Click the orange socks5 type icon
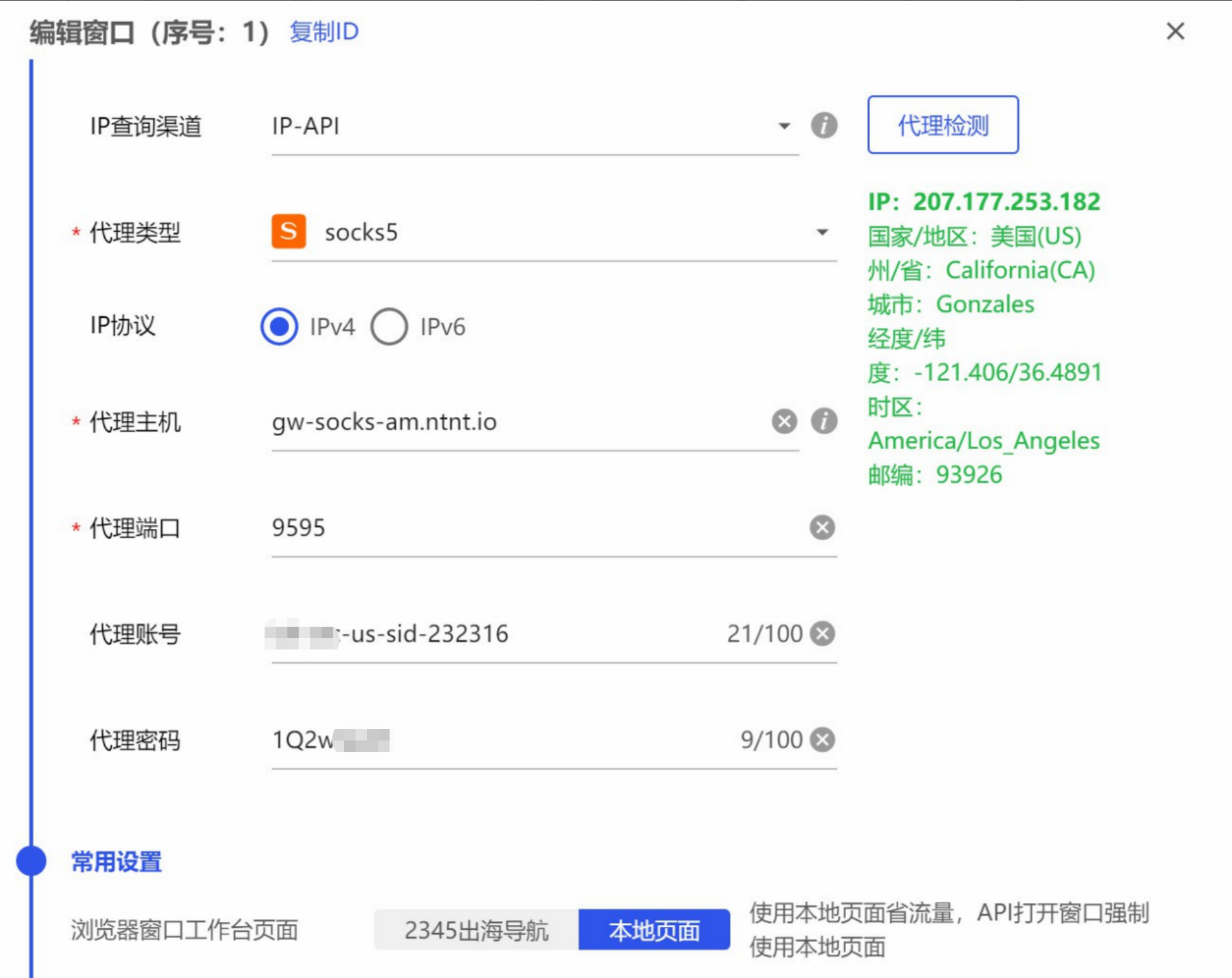Screen dimensions: 1232x978 (289, 231)
